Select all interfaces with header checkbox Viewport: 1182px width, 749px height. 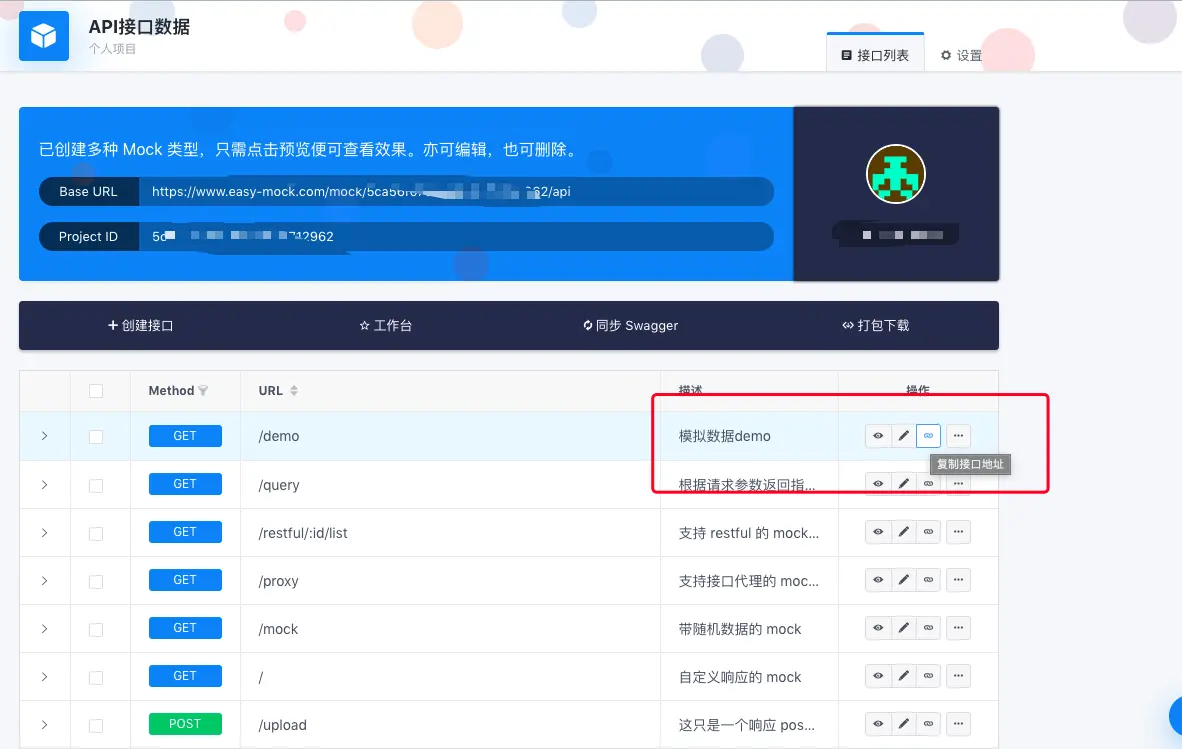point(96,391)
